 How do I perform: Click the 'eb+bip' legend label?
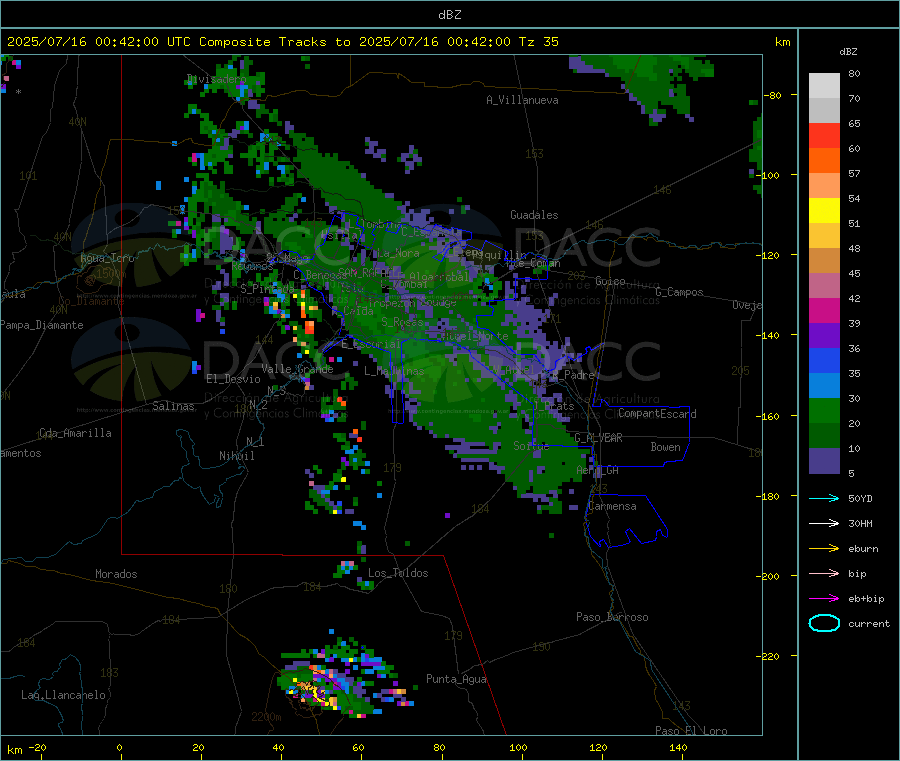(x=866, y=599)
